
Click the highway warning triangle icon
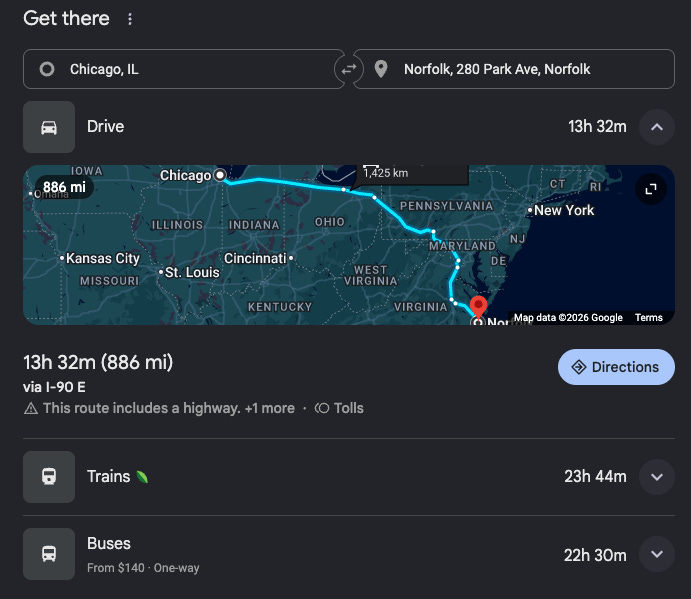pos(31,408)
